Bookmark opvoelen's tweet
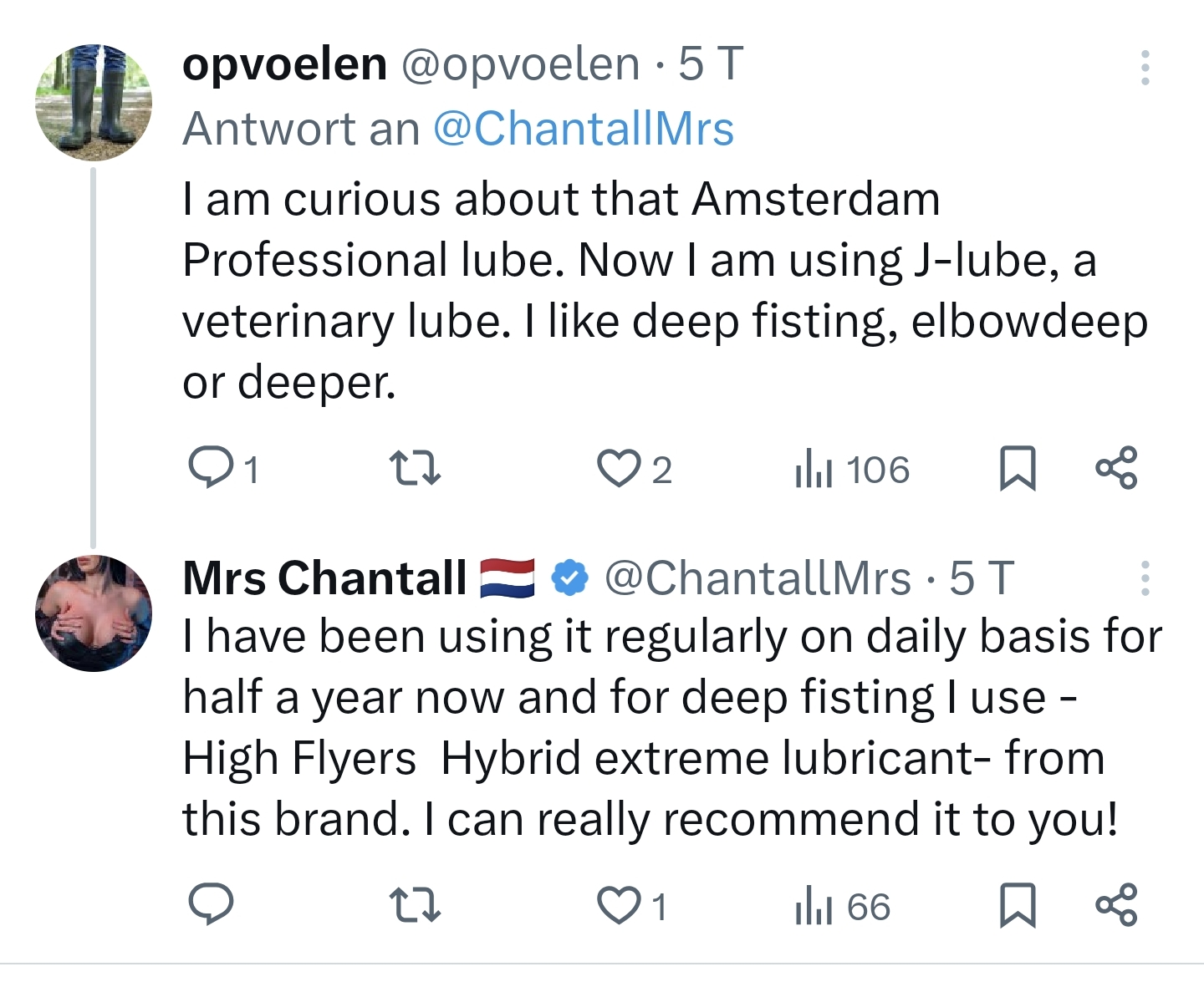 pos(1018,468)
